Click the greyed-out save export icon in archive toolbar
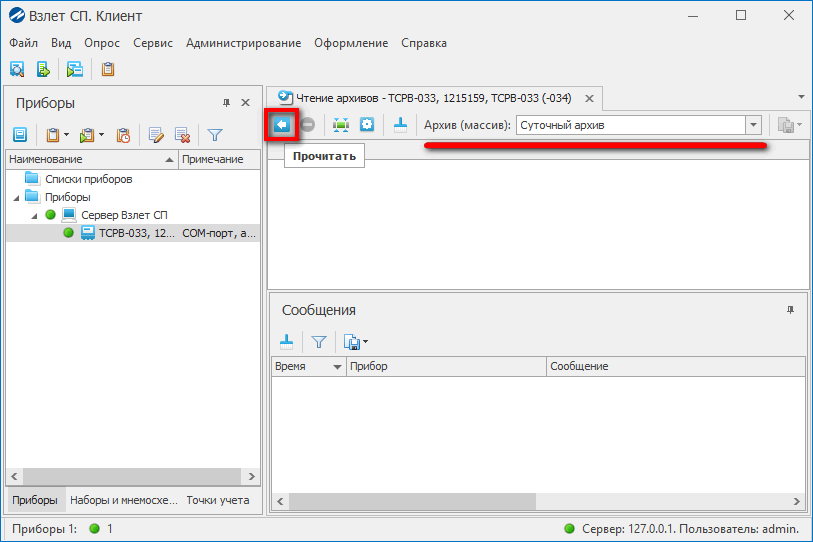The image size is (813, 542). point(786,125)
